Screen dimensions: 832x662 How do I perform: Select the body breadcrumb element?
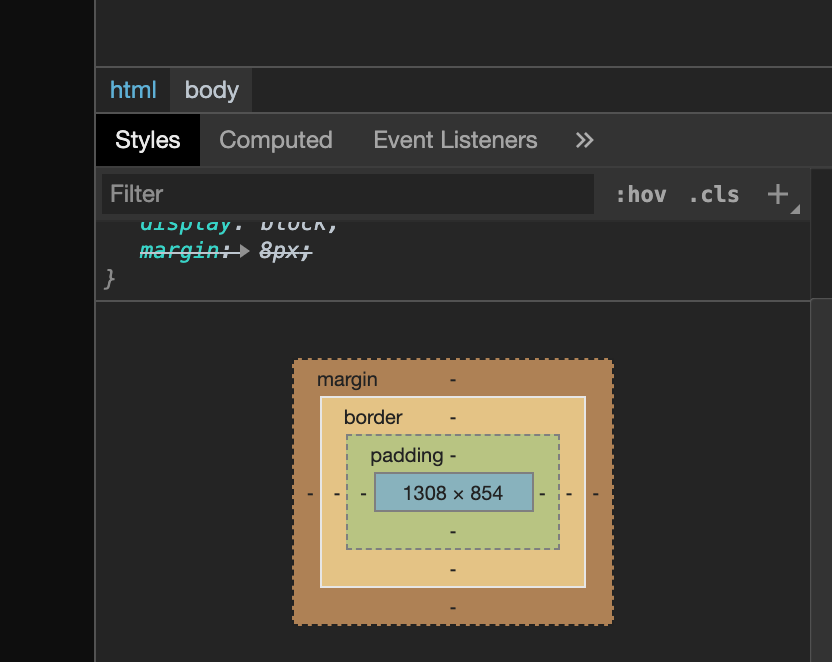click(x=212, y=90)
